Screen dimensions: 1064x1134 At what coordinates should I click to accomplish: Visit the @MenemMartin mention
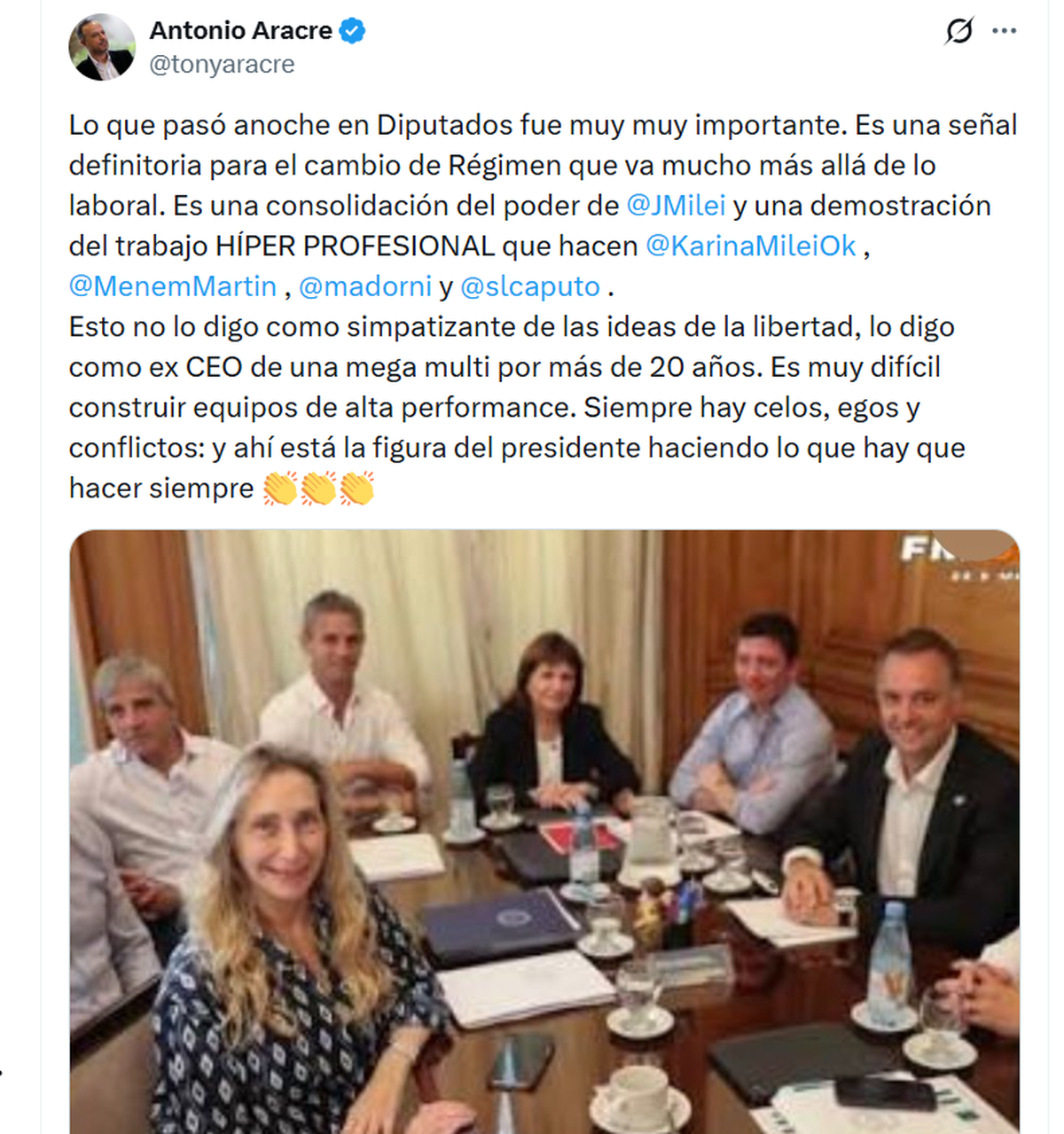click(173, 286)
